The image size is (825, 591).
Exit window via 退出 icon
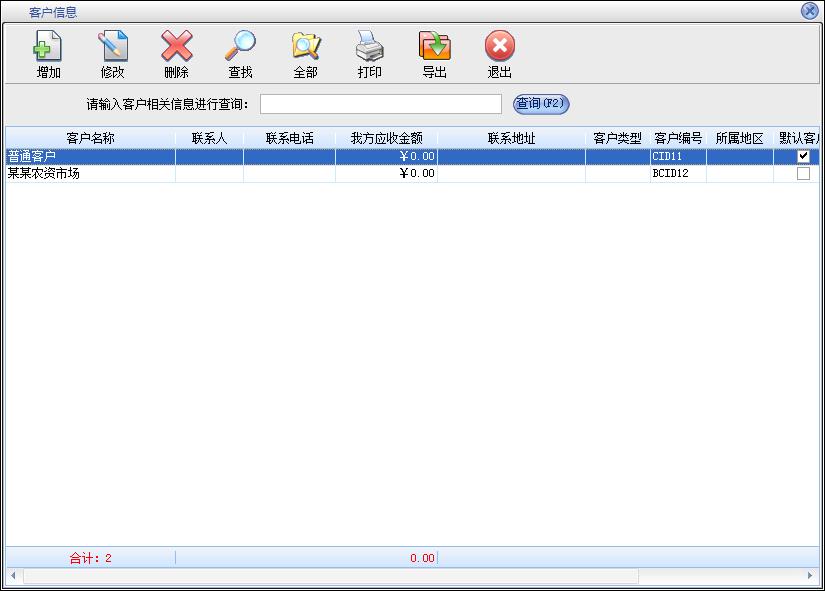click(x=499, y=47)
